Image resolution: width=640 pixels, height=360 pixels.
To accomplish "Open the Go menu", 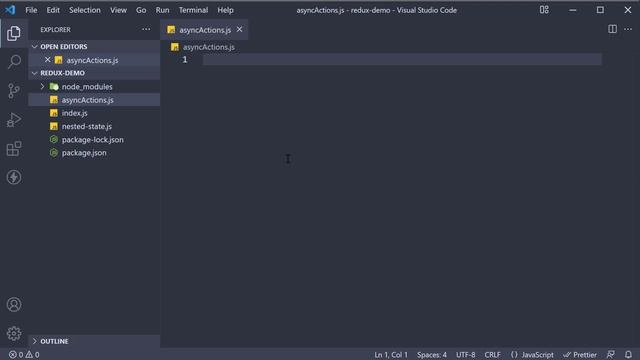I will coord(141,10).
